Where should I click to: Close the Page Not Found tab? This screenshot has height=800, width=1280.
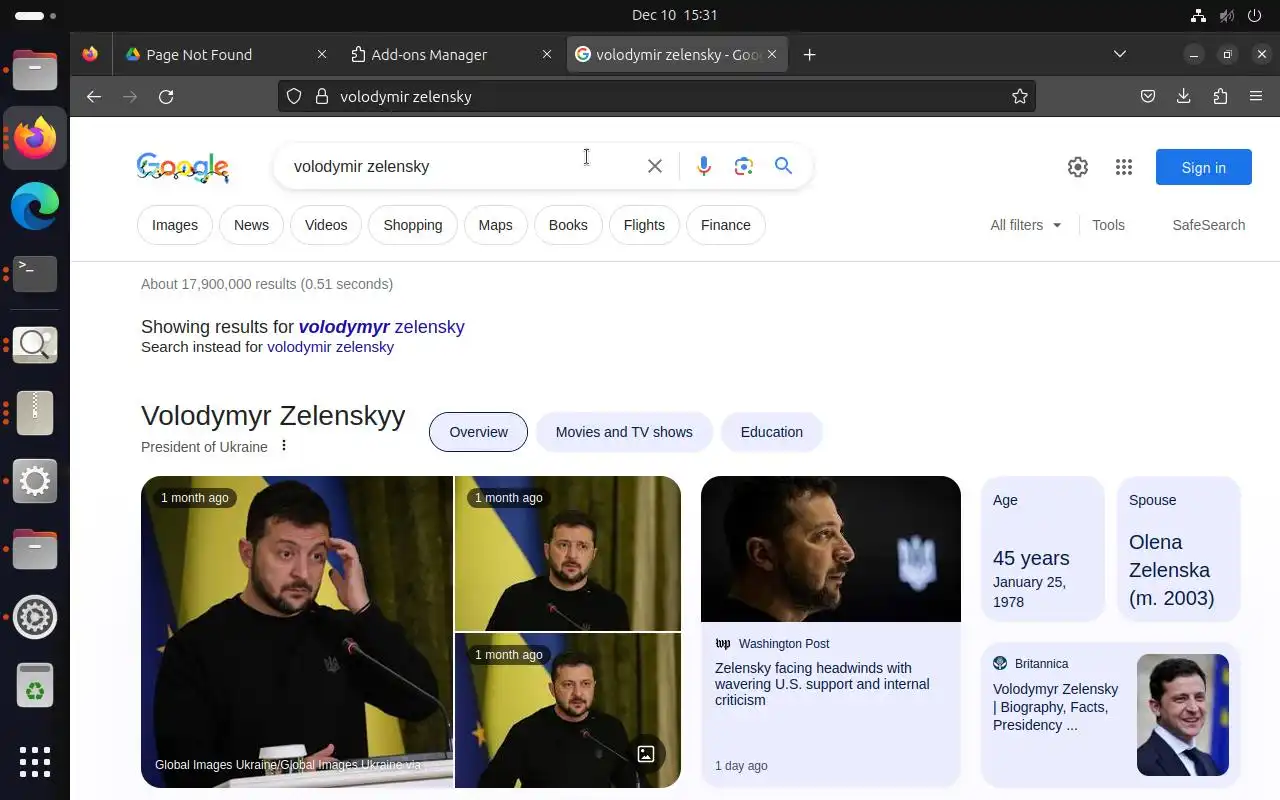coord(321,54)
